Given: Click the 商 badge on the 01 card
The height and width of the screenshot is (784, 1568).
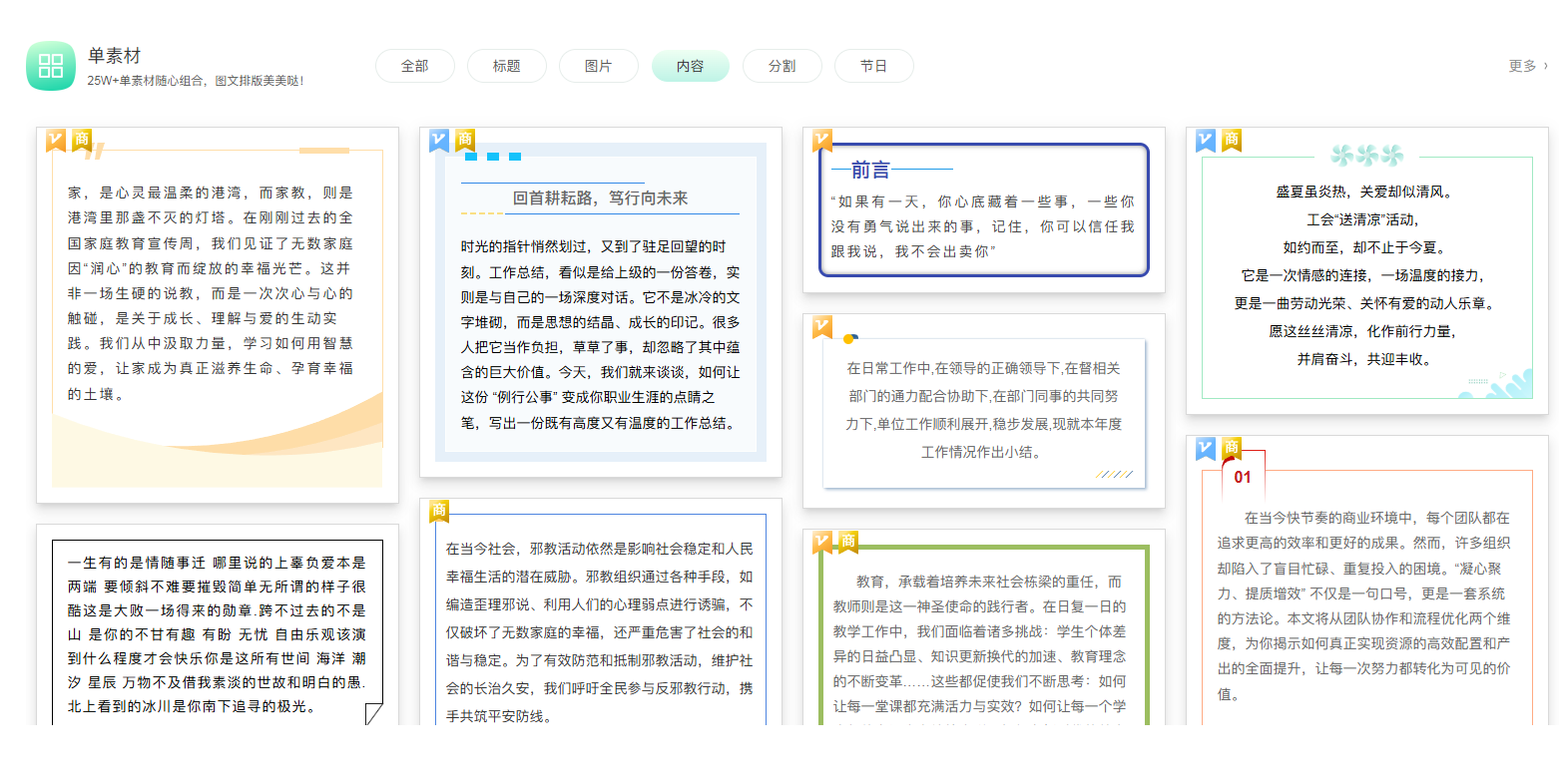Looking at the screenshot, I should click(x=1232, y=448).
